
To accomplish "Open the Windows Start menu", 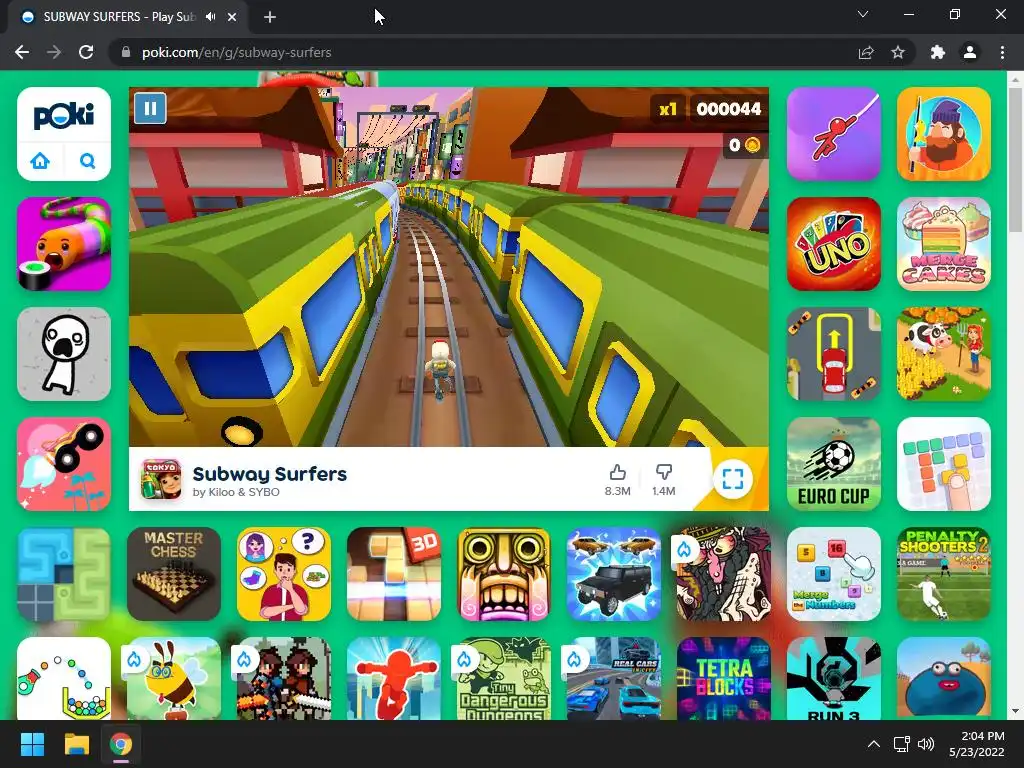I will coord(32,744).
